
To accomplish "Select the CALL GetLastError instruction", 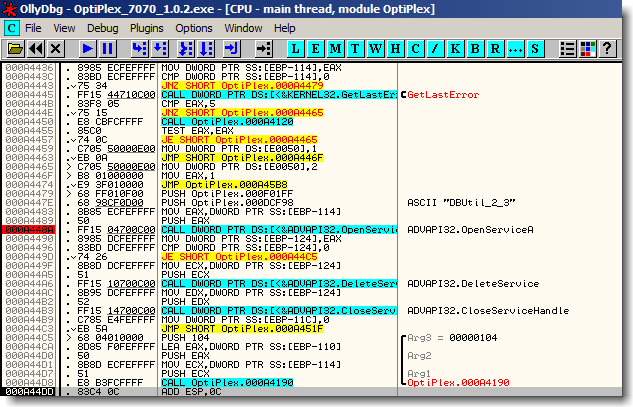I will [x=279, y=94].
